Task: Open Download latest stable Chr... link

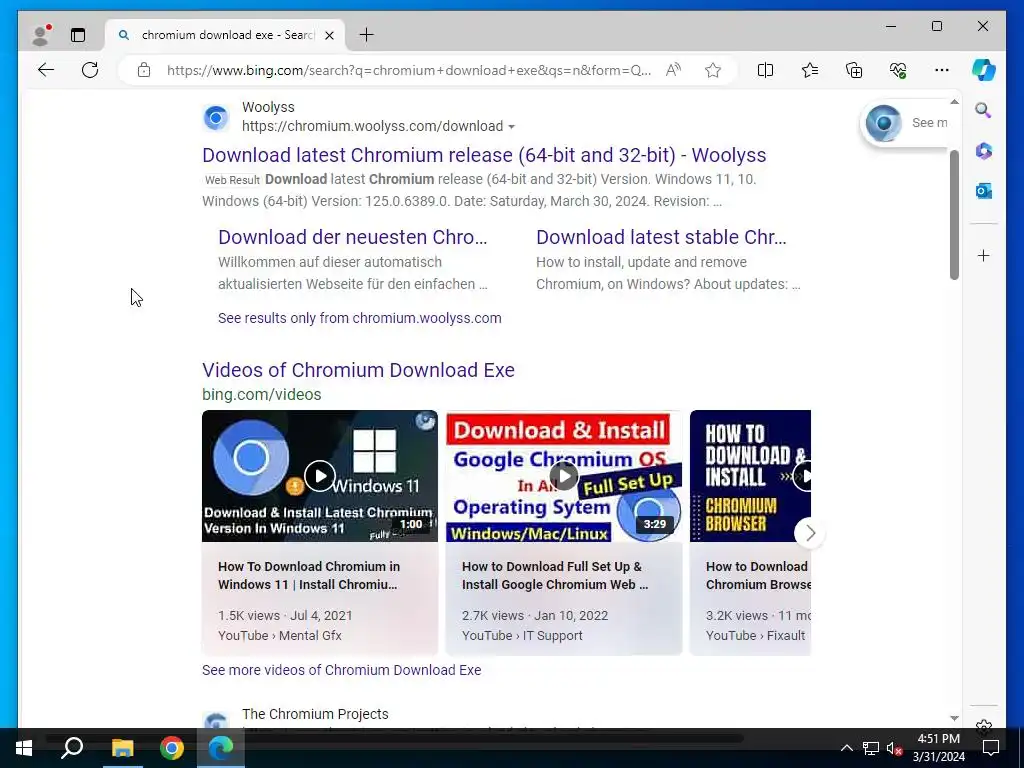Action: click(x=661, y=237)
